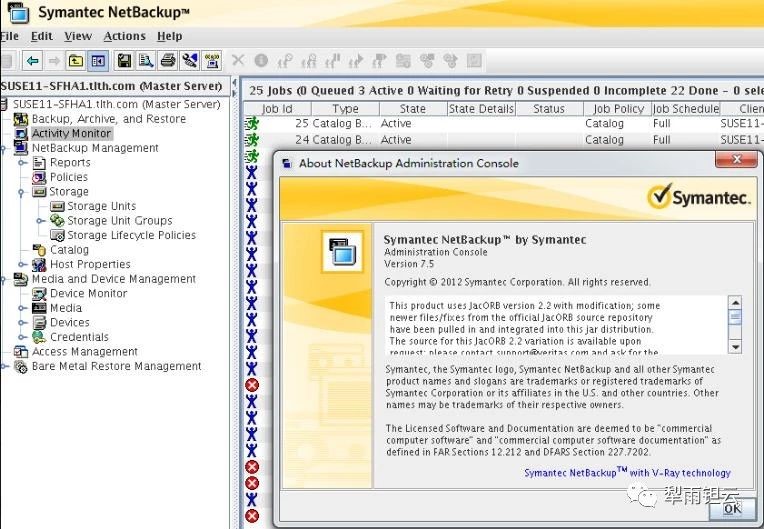Select Activity Monitor in the tree
This screenshot has width=764, height=529.
(72, 133)
